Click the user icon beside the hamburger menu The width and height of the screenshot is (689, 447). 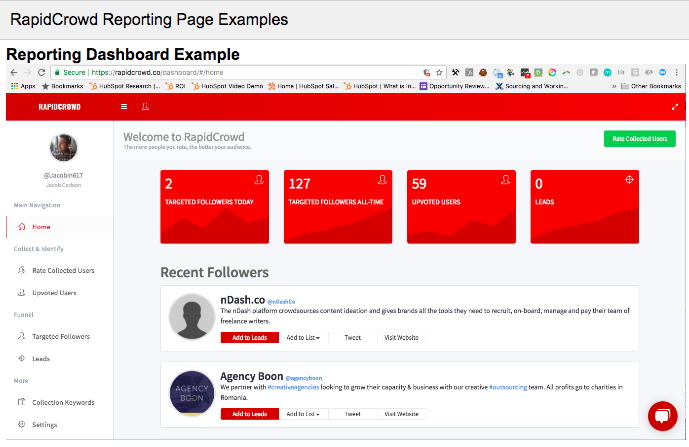[145, 106]
